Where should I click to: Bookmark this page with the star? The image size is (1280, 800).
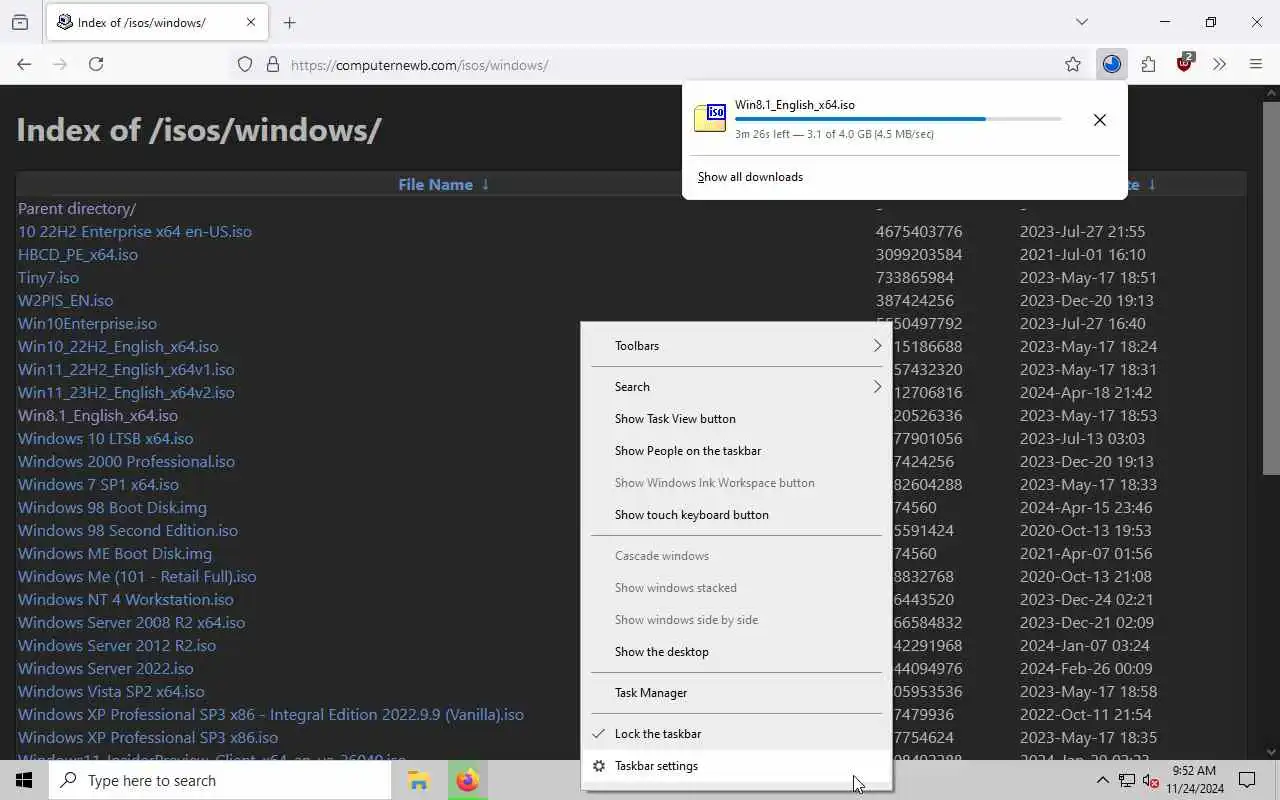1073,64
